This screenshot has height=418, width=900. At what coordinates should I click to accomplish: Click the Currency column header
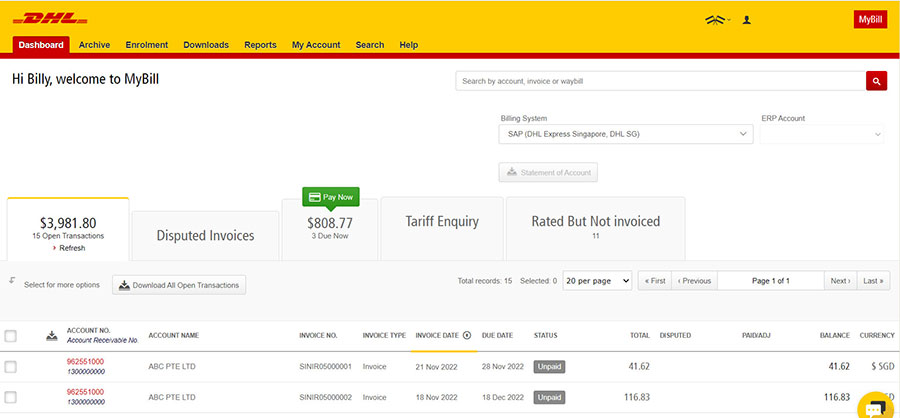coord(876,335)
